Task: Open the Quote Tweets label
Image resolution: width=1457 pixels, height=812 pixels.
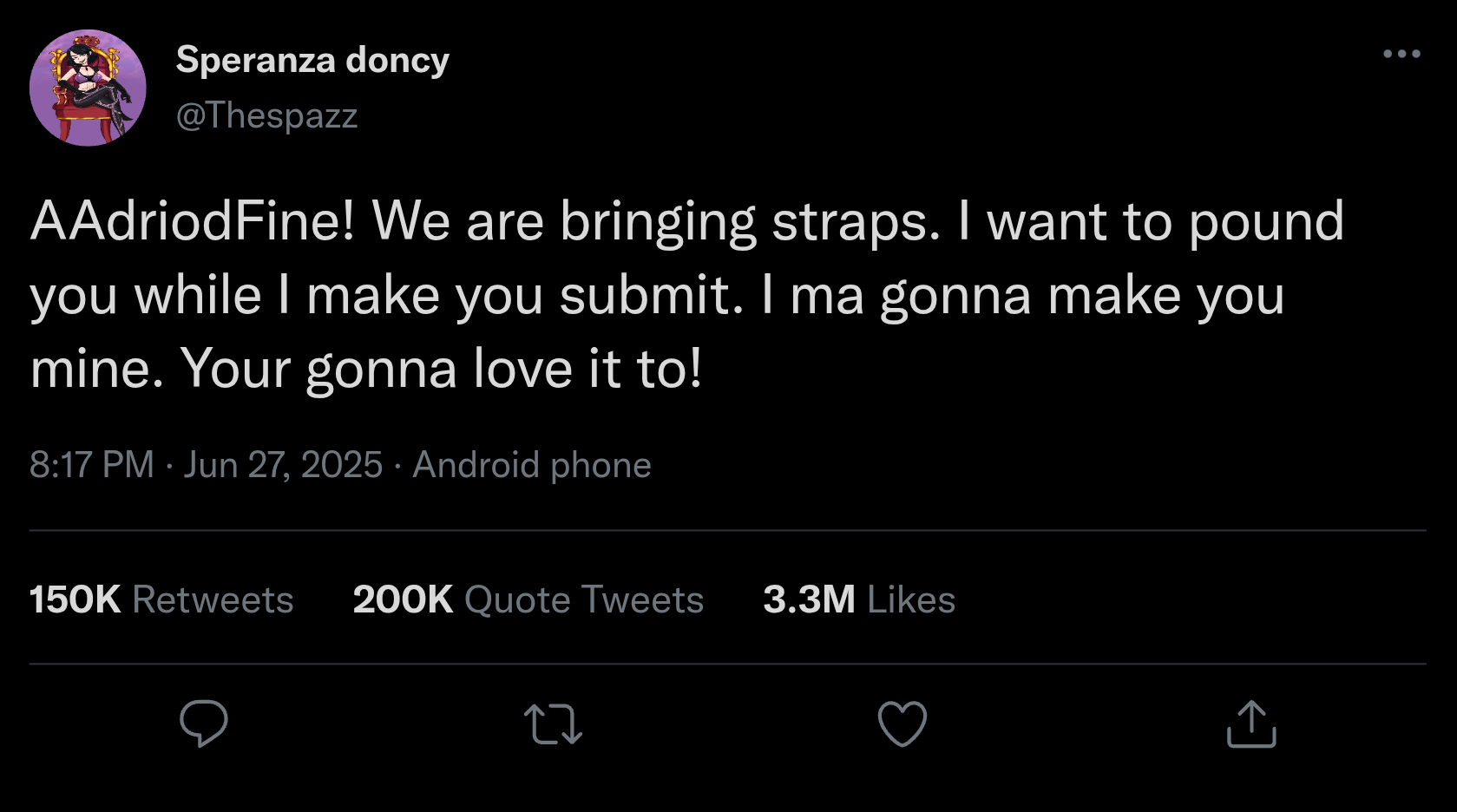Action: 583,599
